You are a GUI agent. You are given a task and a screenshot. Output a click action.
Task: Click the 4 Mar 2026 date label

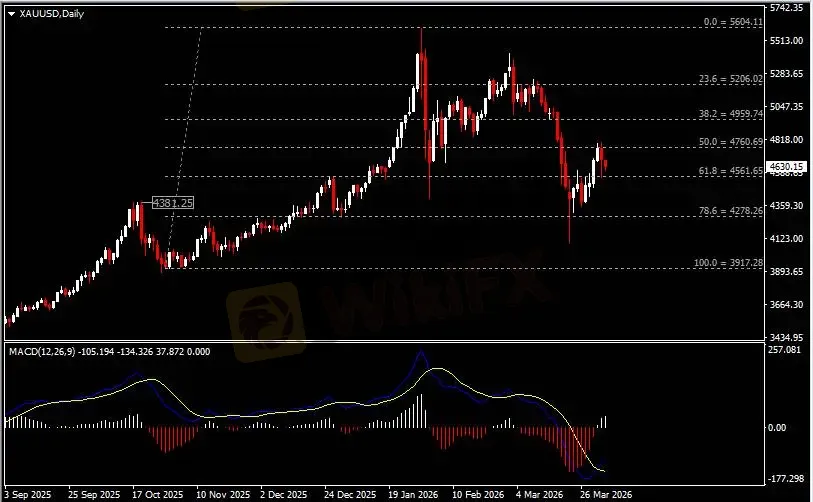(x=540, y=494)
